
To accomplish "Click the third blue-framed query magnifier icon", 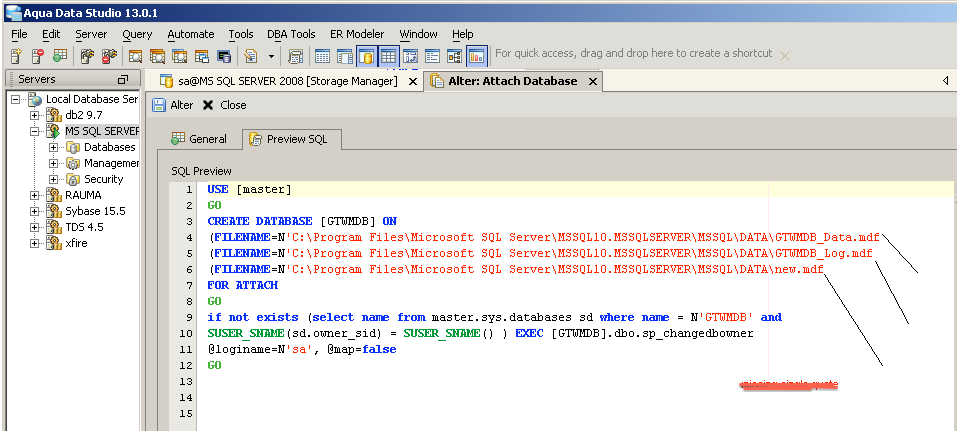I will (179, 56).
